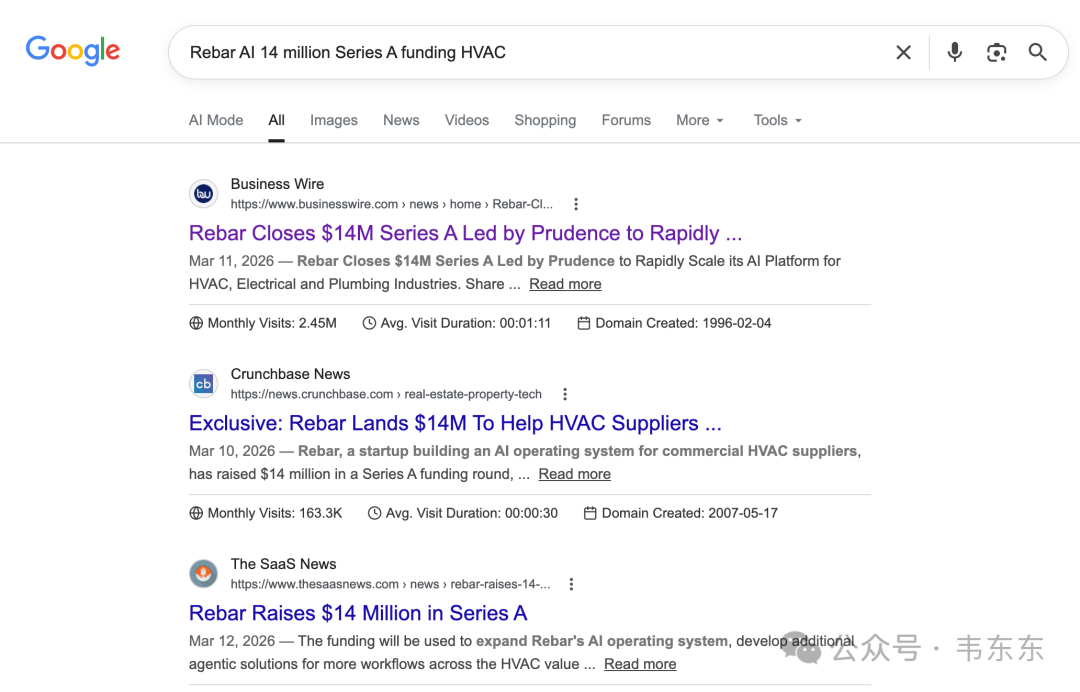
Task: Open three-dot menu for Crunchbase News result
Action: (x=565, y=394)
